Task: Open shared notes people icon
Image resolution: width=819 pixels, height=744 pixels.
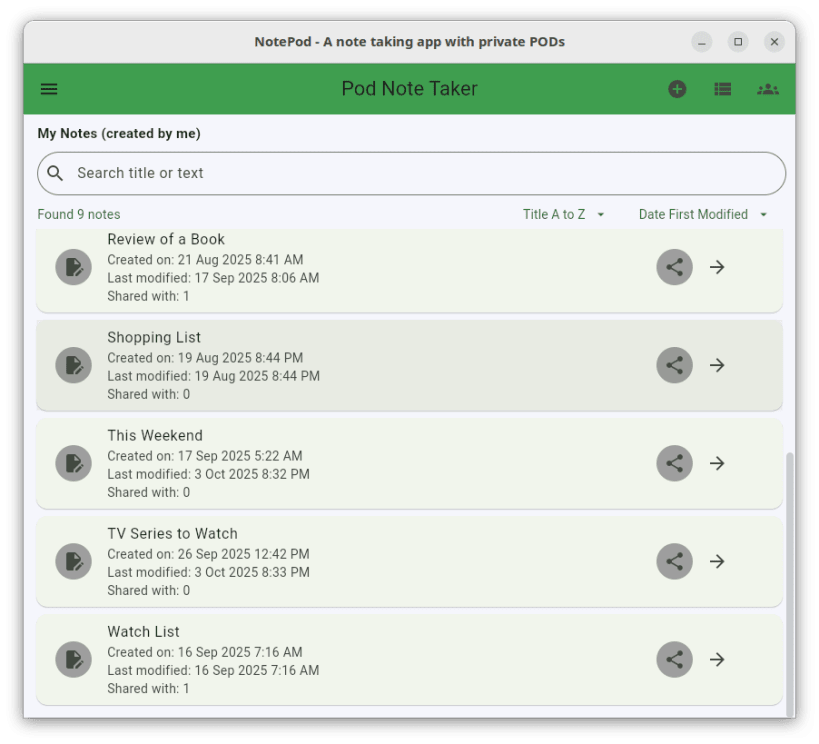Action: coord(768,89)
